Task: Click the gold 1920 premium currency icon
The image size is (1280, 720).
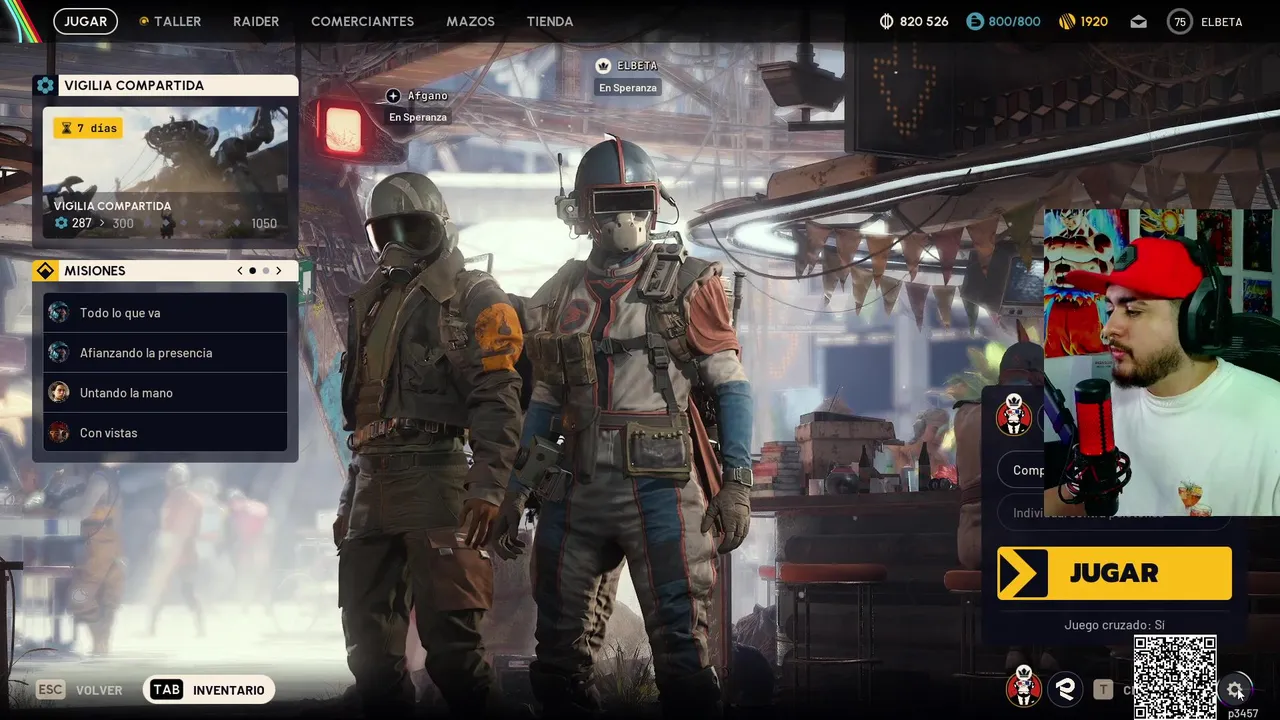Action: click(1066, 21)
